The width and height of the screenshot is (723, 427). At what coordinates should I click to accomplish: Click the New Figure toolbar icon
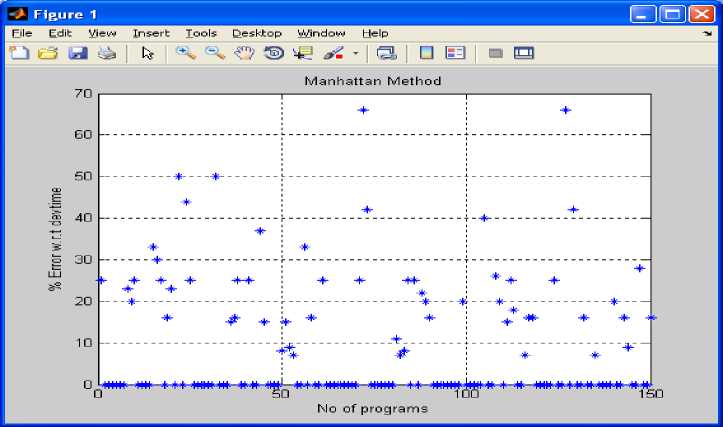[18, 53]
